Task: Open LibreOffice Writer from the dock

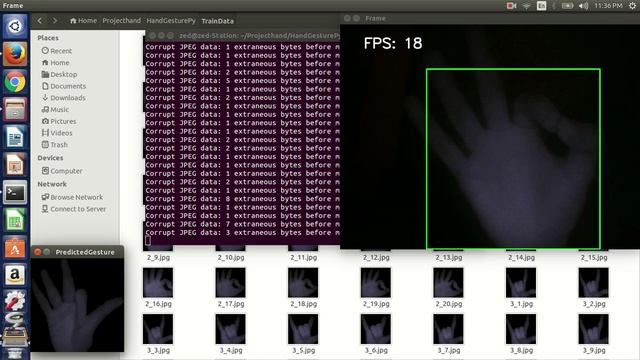Action: click(x=15, y=137)
